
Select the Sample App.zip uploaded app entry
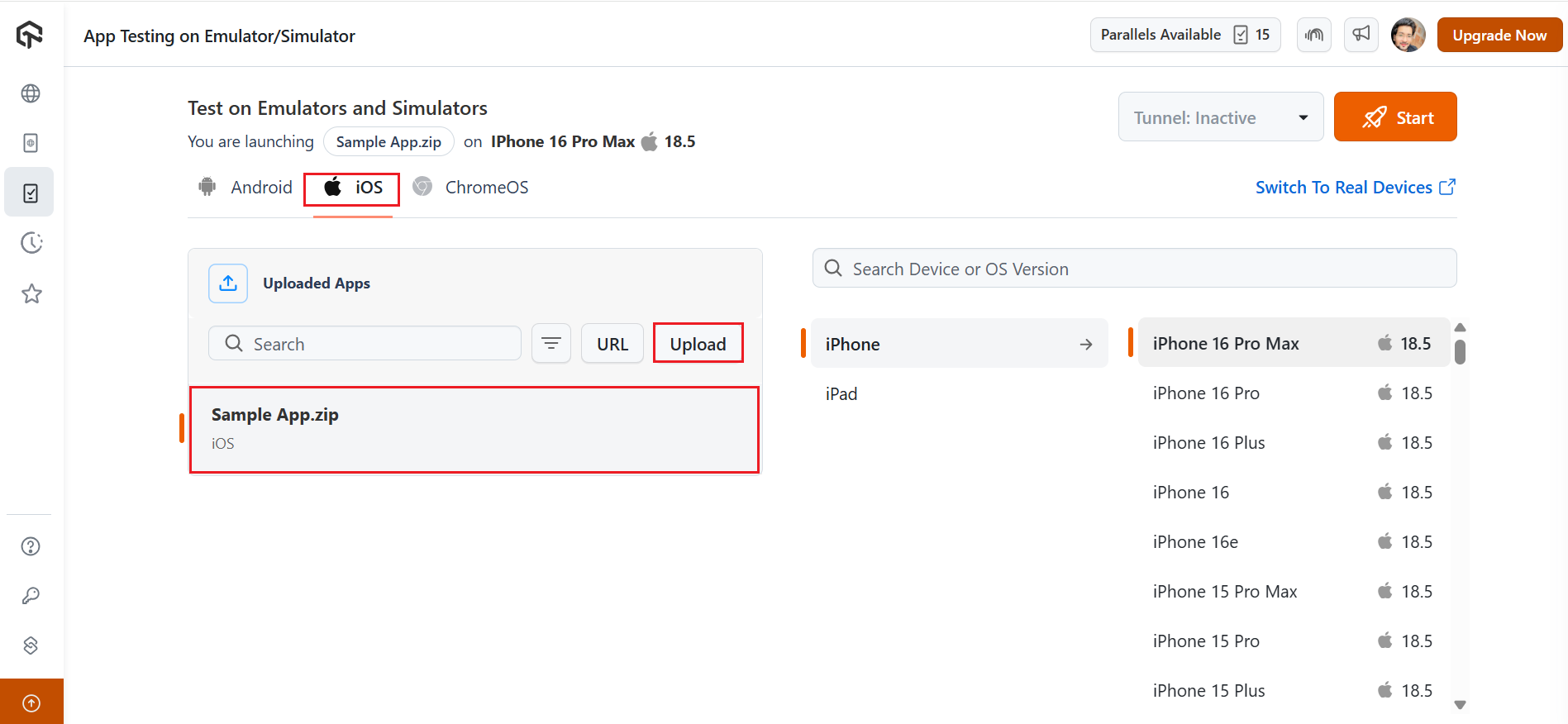[x=474, y=430]
